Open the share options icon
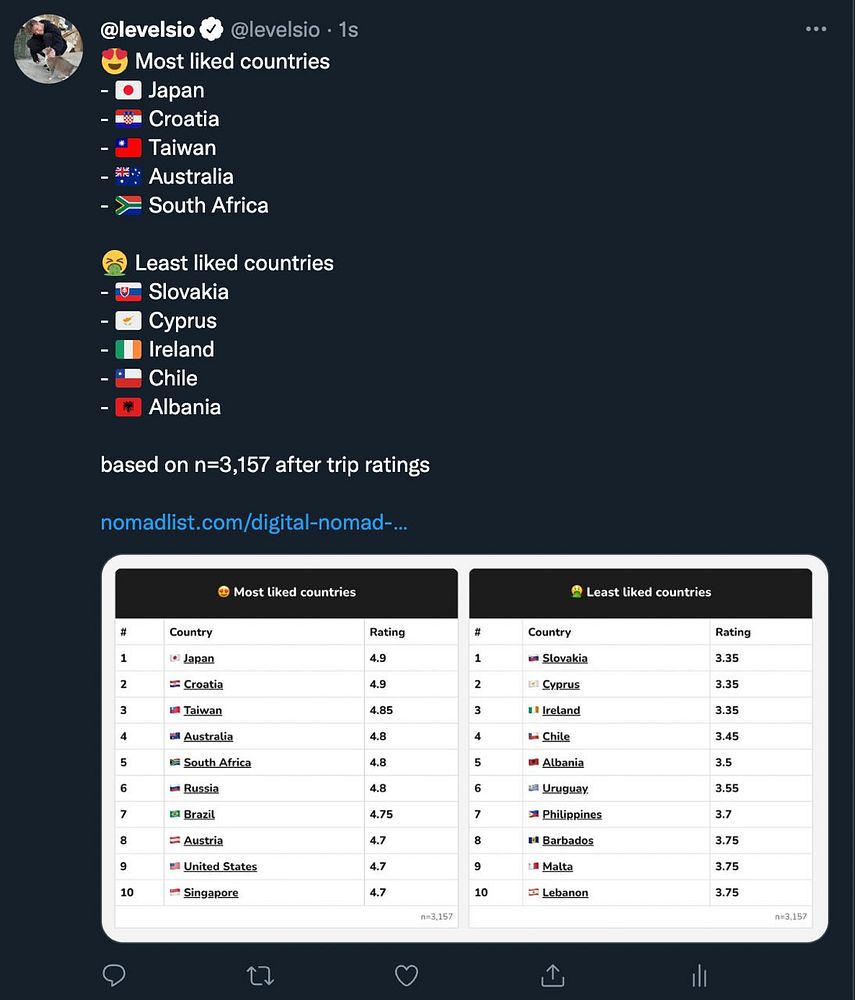855x1000 pixels. pos(552,975)
